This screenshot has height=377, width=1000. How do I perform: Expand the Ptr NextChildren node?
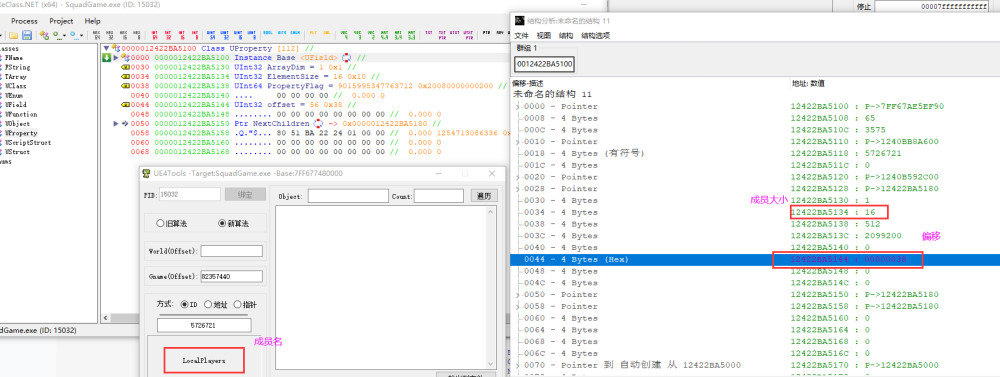pyautogui.click(x=116, y=124)
